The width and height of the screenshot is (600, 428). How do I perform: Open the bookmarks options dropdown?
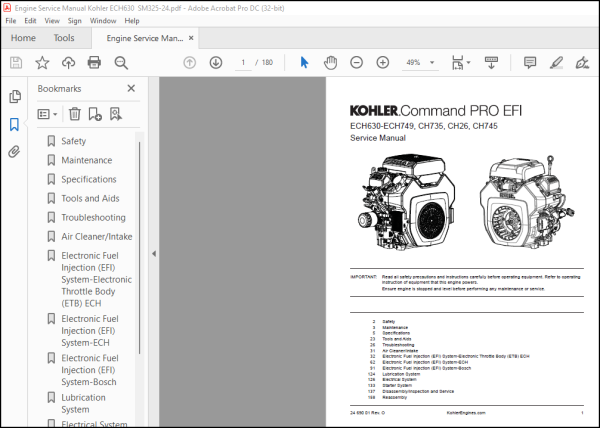pos(47,114)
